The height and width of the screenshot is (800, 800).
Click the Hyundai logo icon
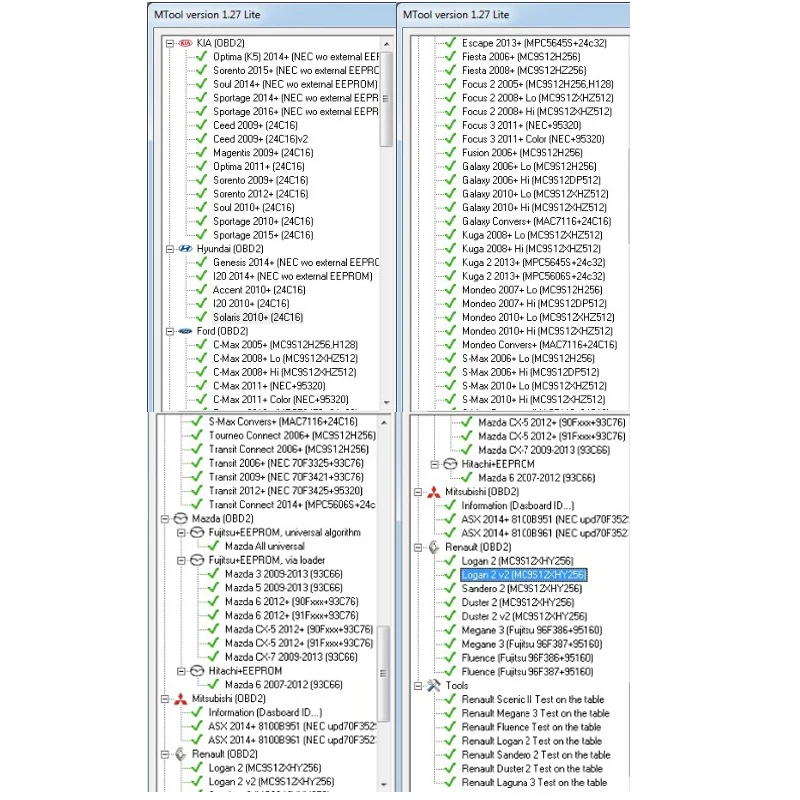click(185, 249)
